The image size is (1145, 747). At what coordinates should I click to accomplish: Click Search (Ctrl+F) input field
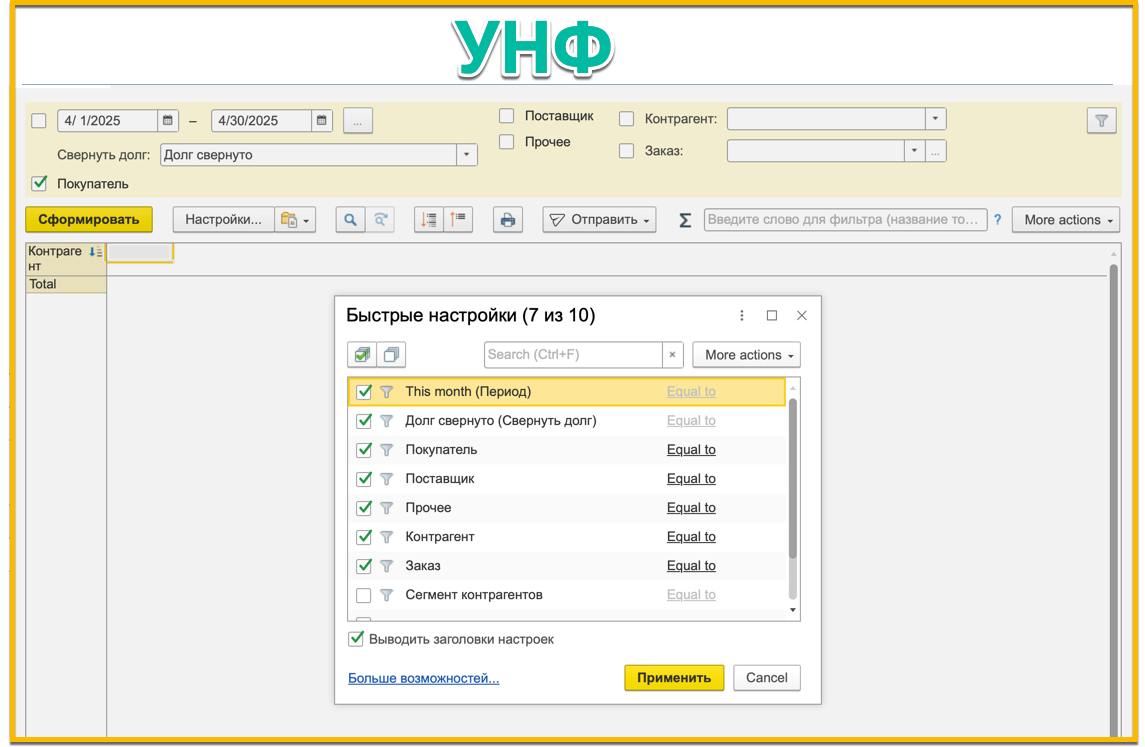[x=573, y=355]
